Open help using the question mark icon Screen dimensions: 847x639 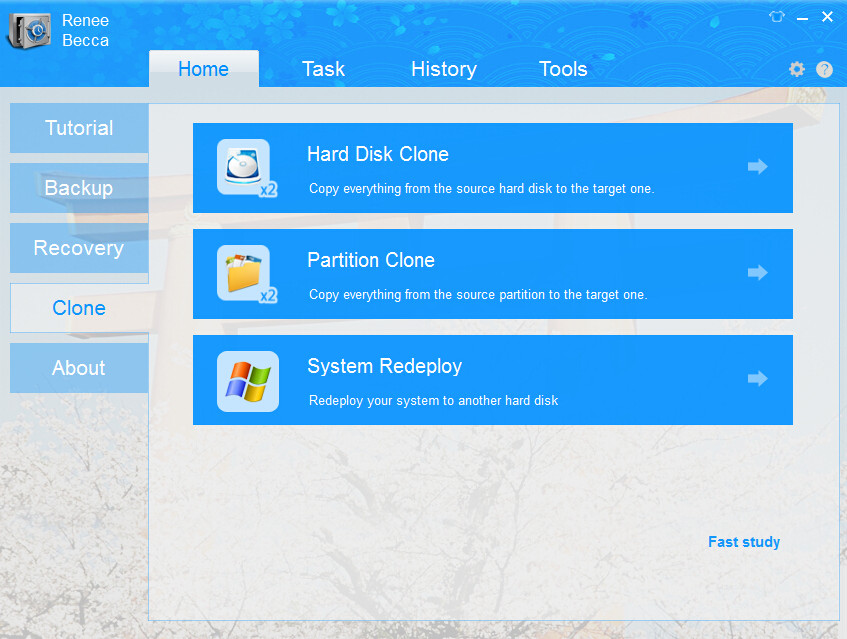click(824, 69)
